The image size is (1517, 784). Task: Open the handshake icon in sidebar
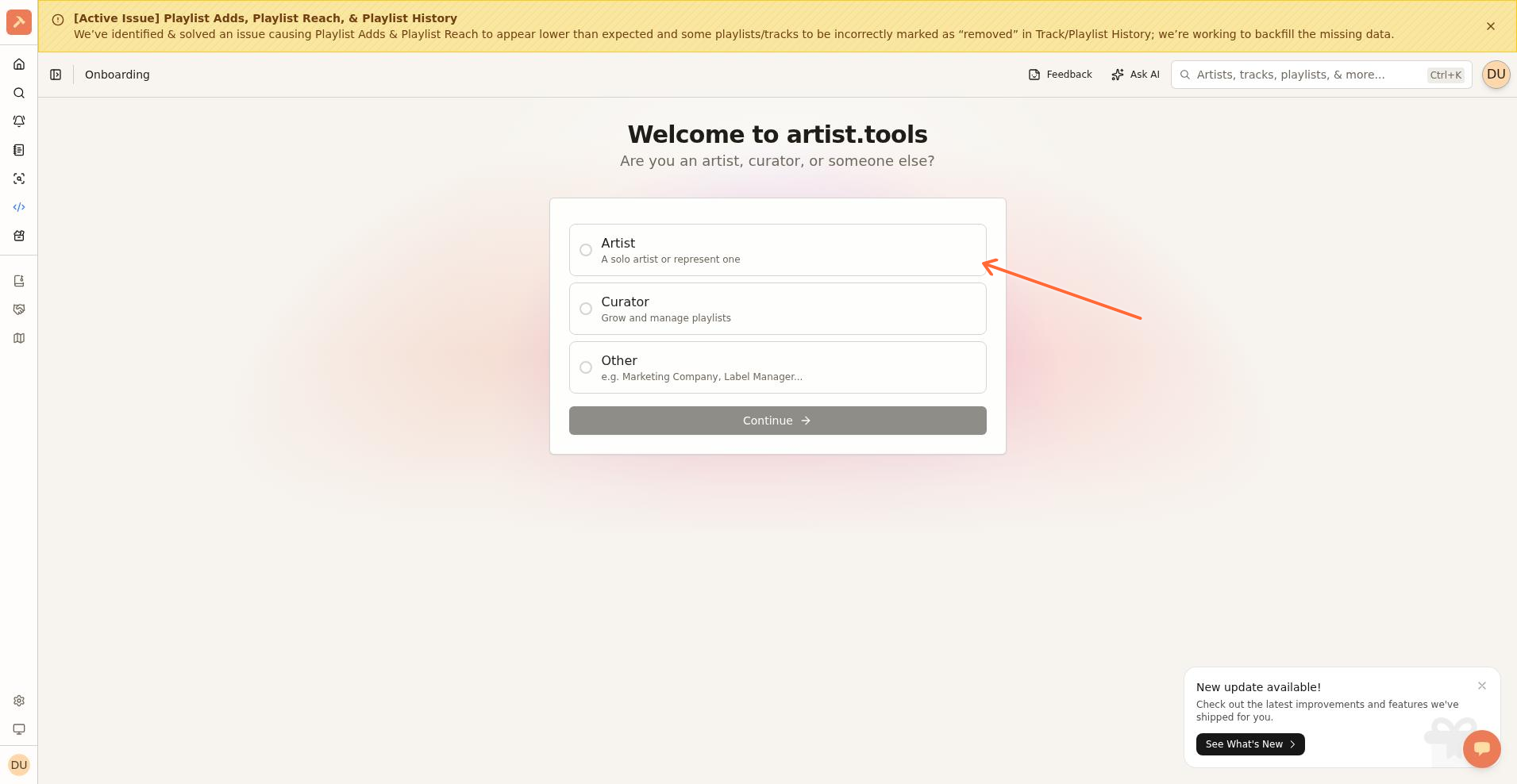pos(19,309)
